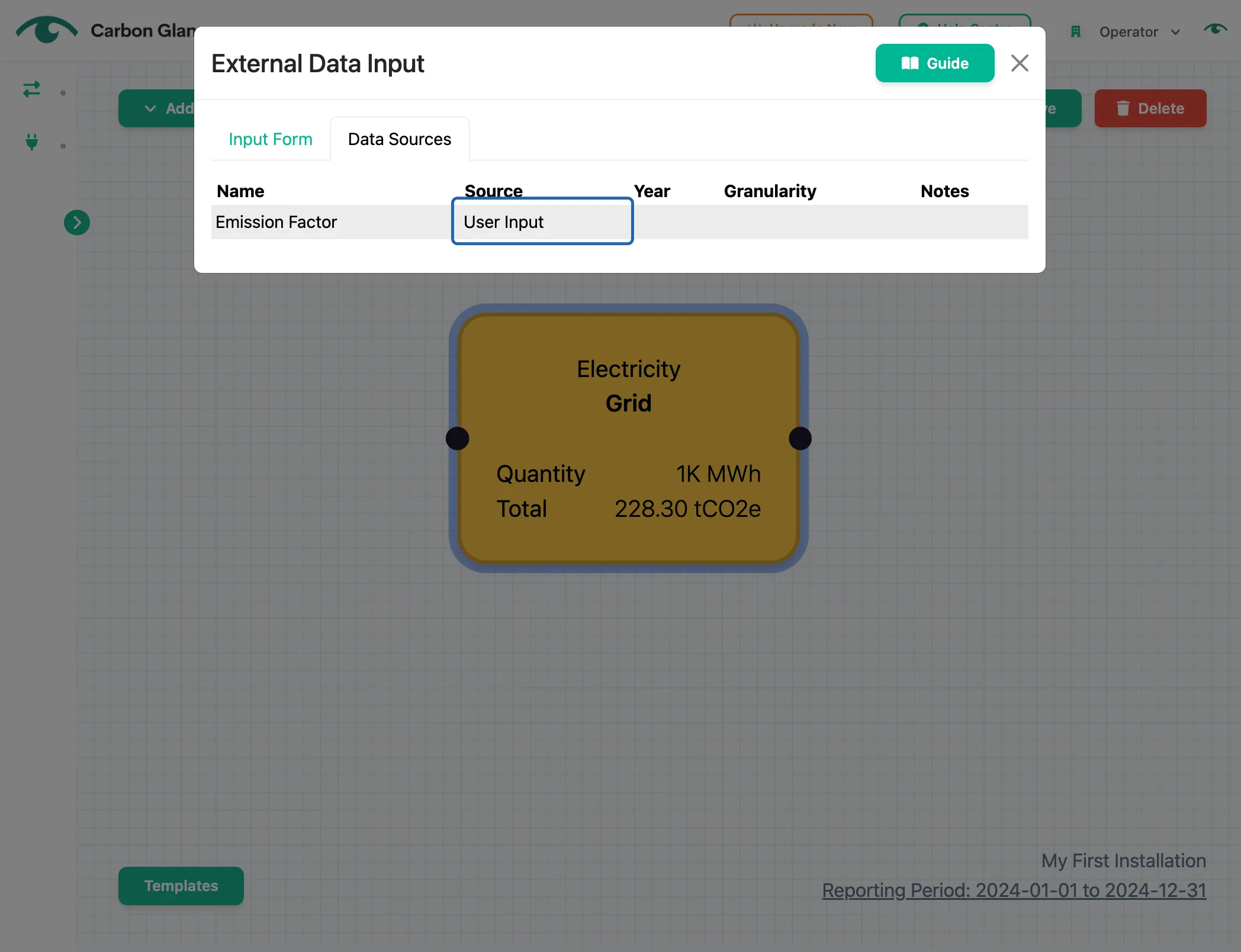Click the red Delete button
1241x952 pixels.
(x=1150, y=108)
